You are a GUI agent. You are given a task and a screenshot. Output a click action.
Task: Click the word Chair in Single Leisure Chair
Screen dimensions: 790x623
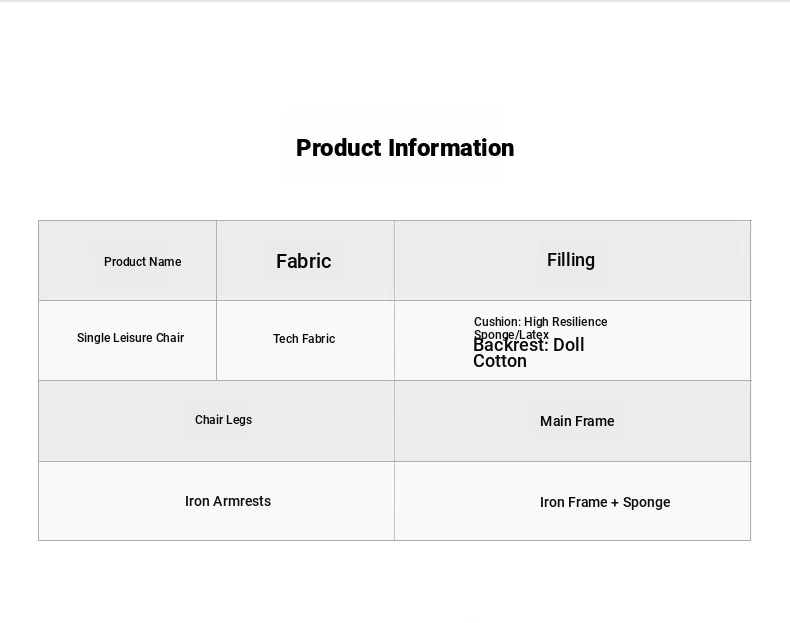click(170, 337)
